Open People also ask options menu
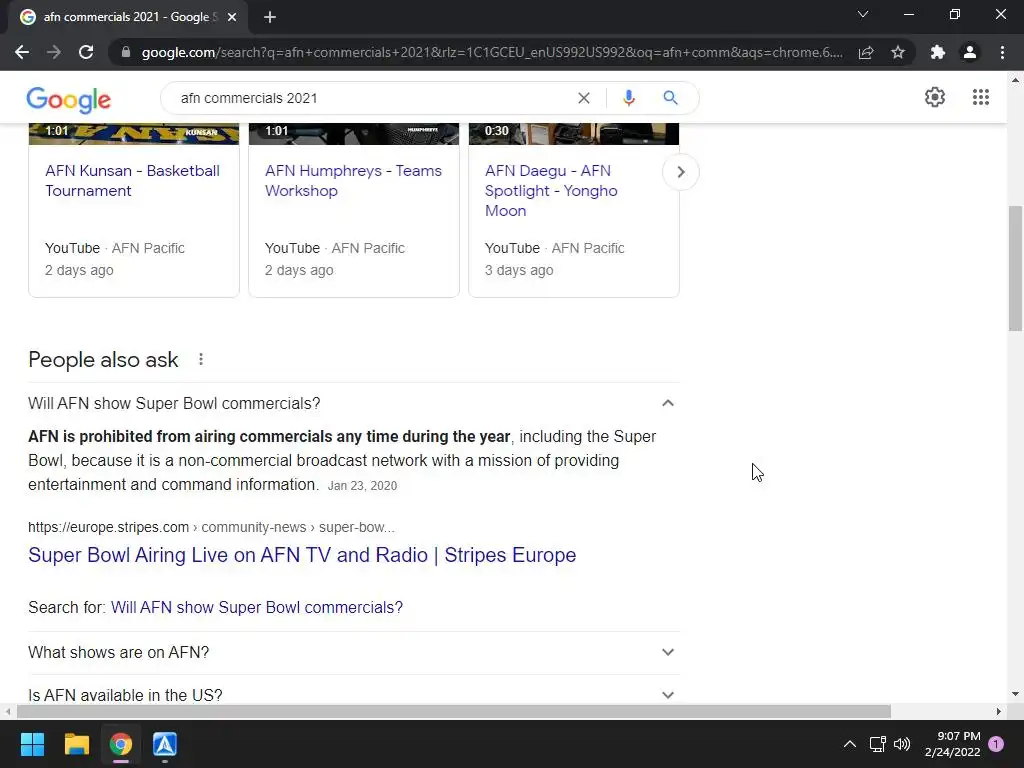This screenshot has width=1024, height=768. pos(201,359)
